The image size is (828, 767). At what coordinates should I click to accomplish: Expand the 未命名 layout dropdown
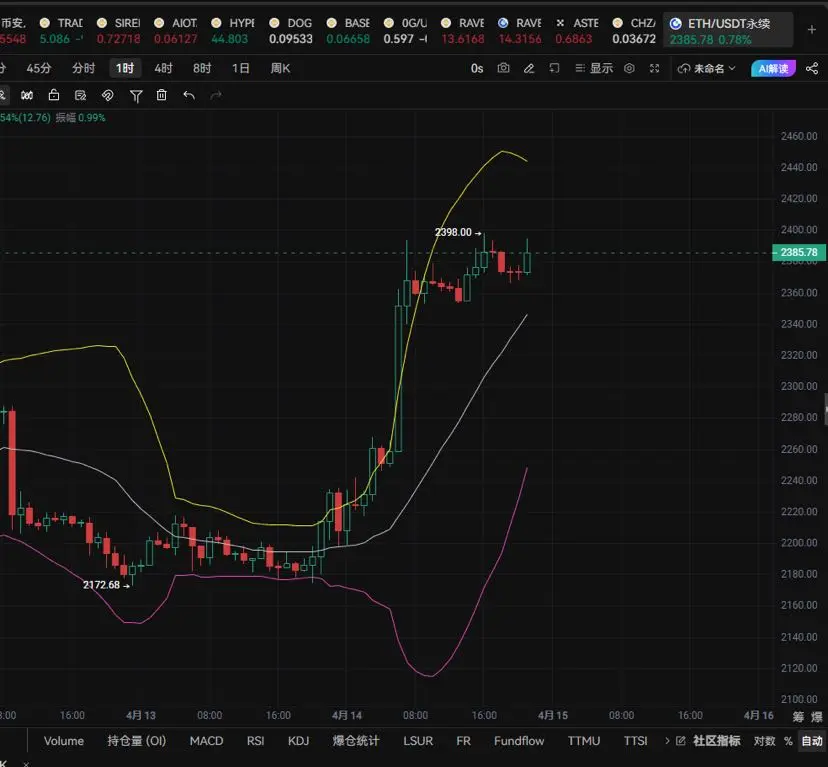707,68
